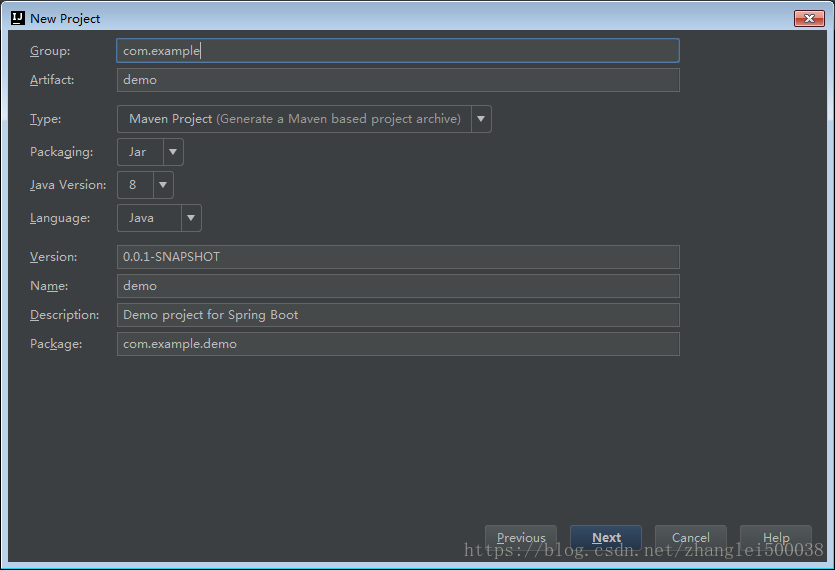Viewport: 835px width, 570px height.
Task: Click the Java language combo box
Action: tap(148, 218)
